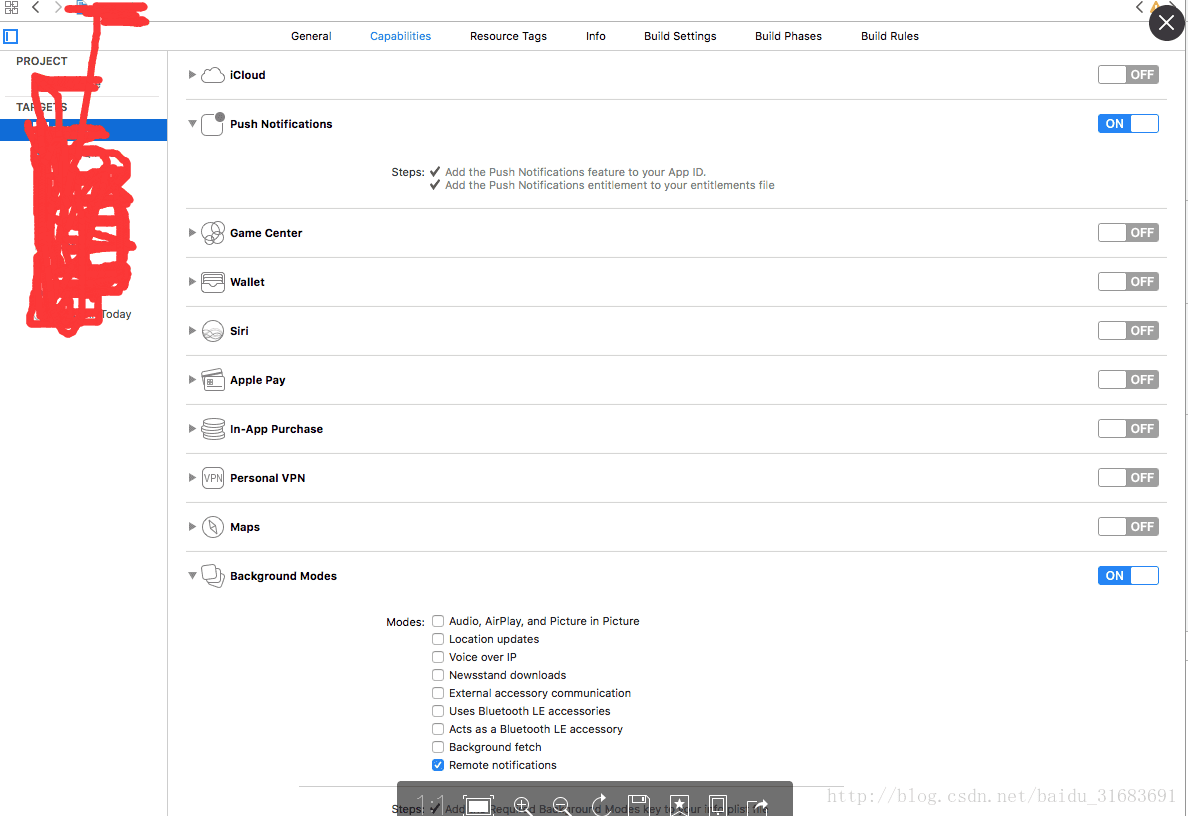Click the Wallet icon
Image resolution: width=1188 pixels, height=816 pixels.
click(213, 282)
